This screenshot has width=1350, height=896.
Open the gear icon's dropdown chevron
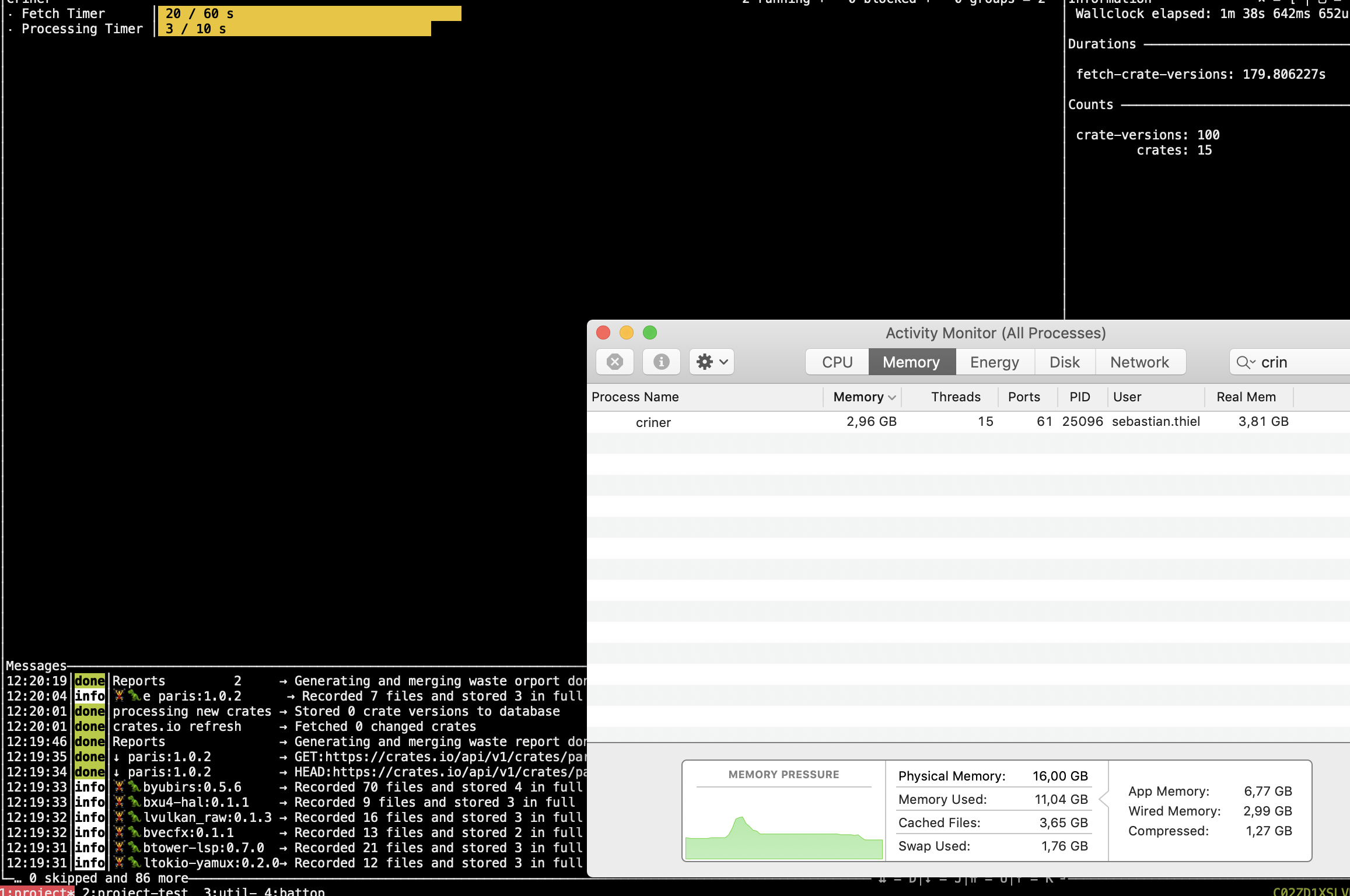[x=722, y=362]
